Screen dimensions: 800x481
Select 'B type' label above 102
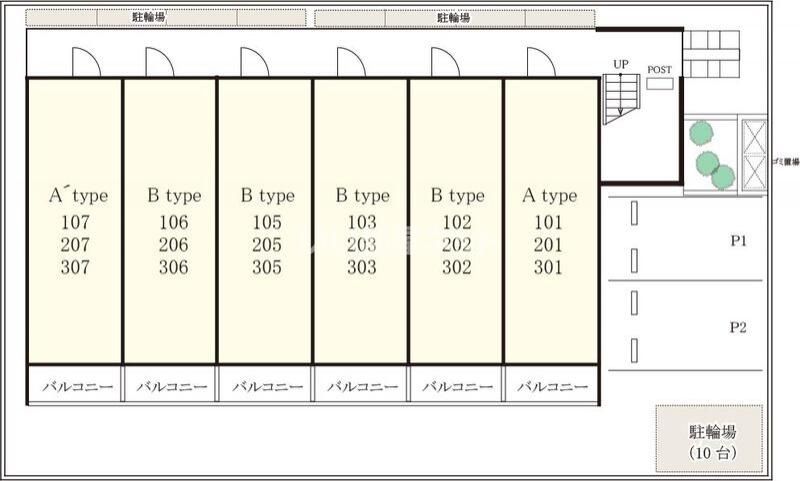point(457,195)
